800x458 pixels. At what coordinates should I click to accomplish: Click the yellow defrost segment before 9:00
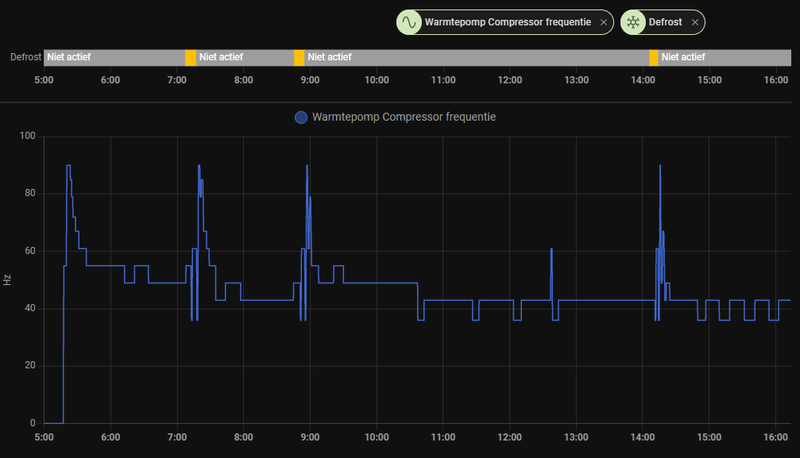(x=299, y=58)
